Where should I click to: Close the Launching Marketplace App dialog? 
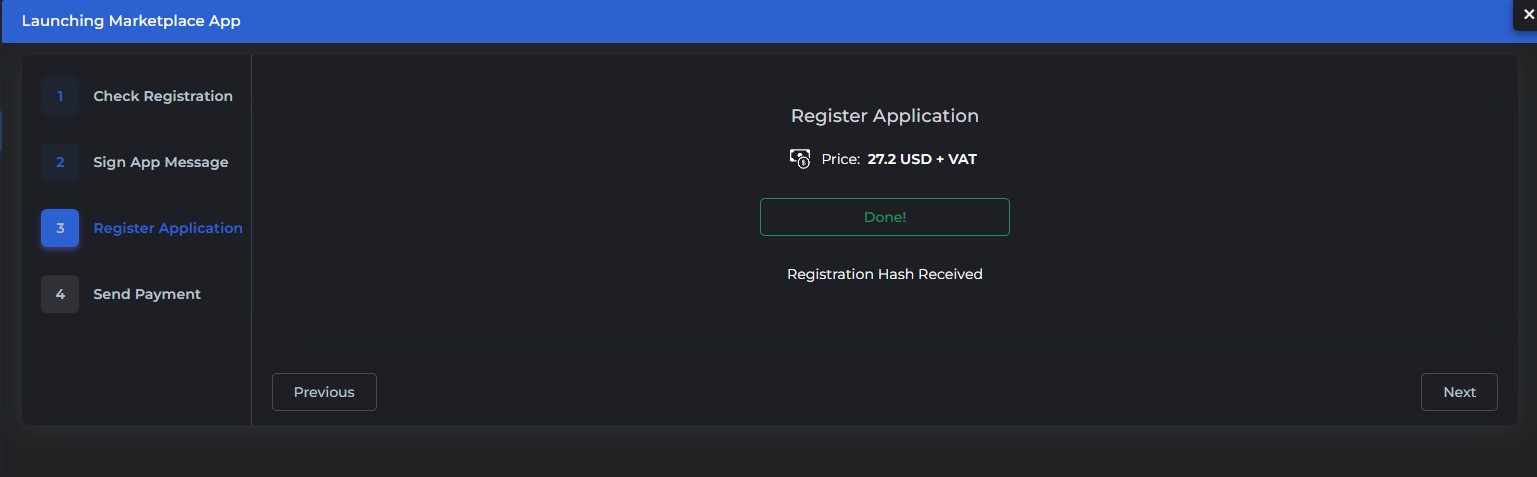point(1527,15)
